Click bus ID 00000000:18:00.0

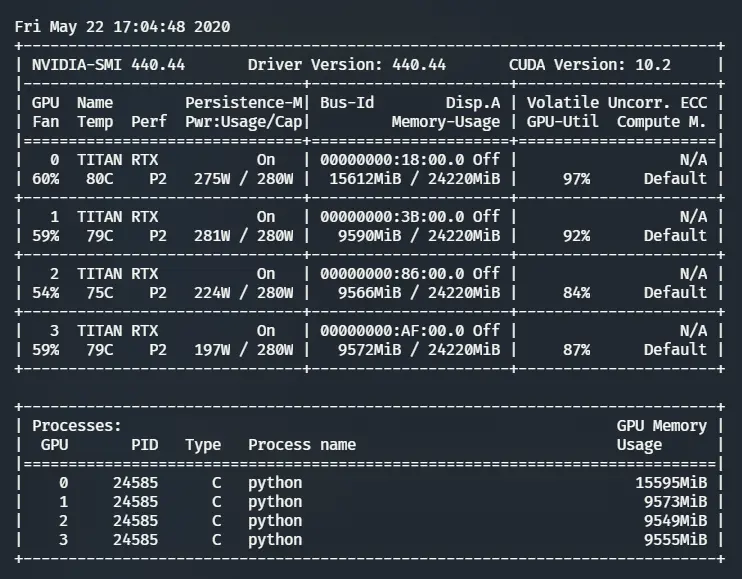pyautogui.click(x=392, y=160)
